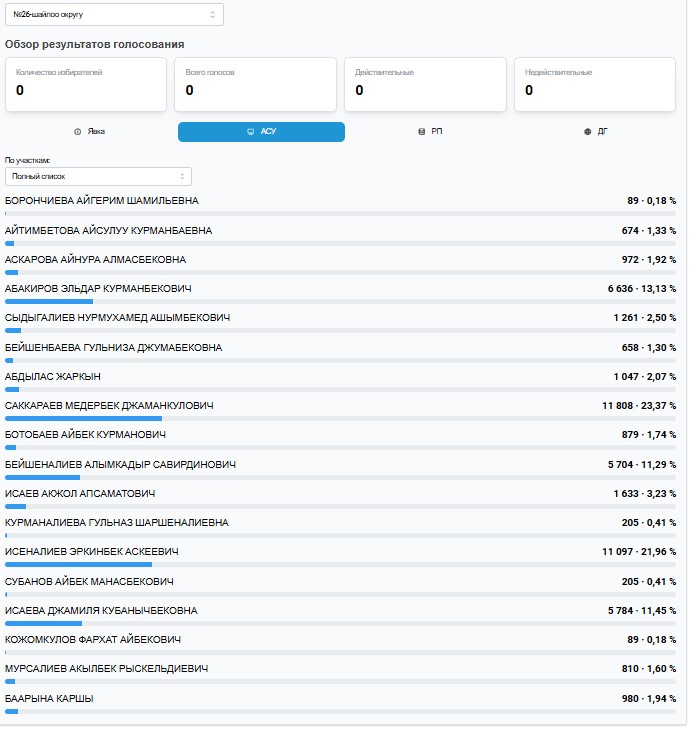Click the database icon beside РП
This screenshot has height=731, width=696.
click(421, 132)
